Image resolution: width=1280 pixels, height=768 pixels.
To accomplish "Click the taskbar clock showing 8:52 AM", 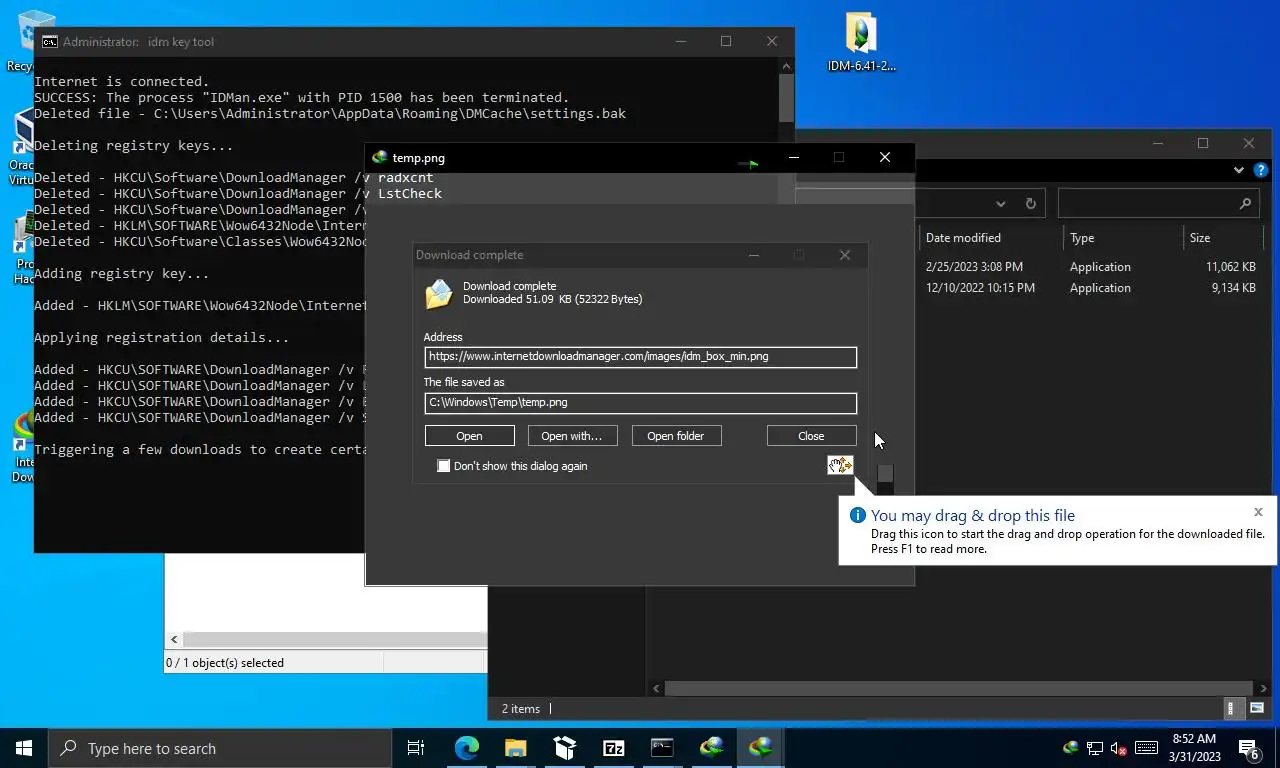I will point(1194,748).
